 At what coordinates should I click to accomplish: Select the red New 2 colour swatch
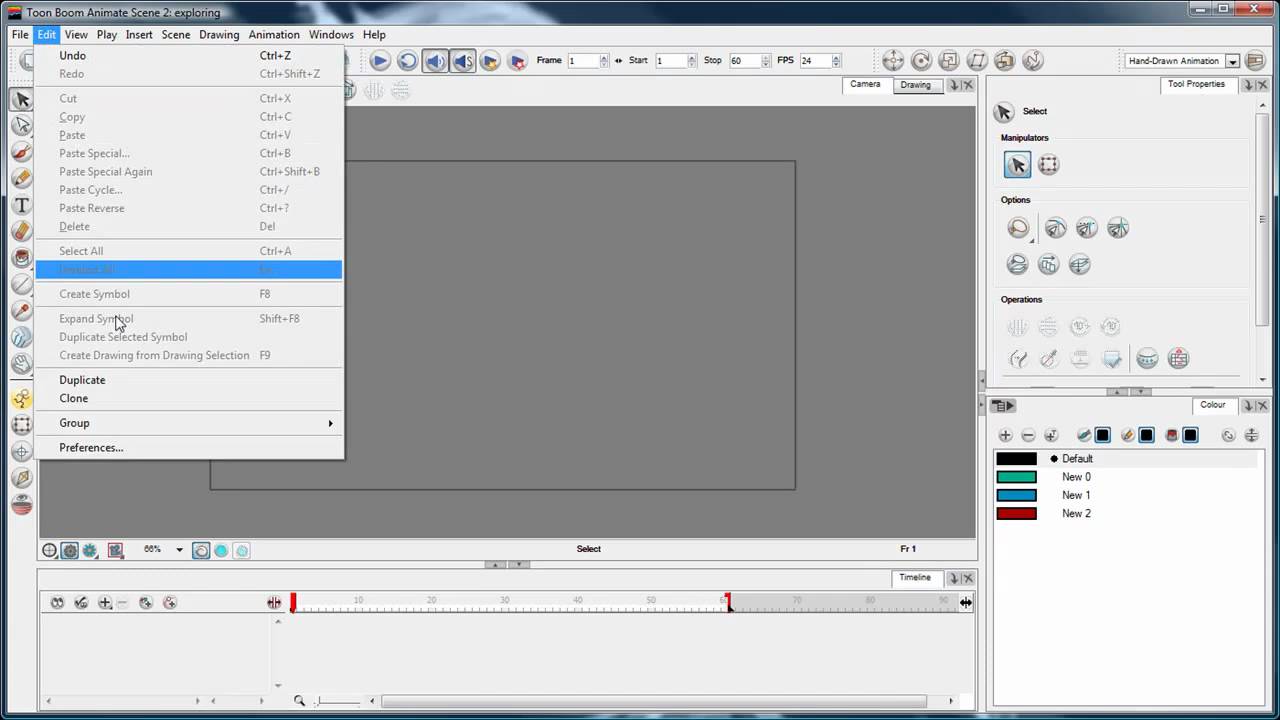pyautogui.click(x=1016, y=513)
